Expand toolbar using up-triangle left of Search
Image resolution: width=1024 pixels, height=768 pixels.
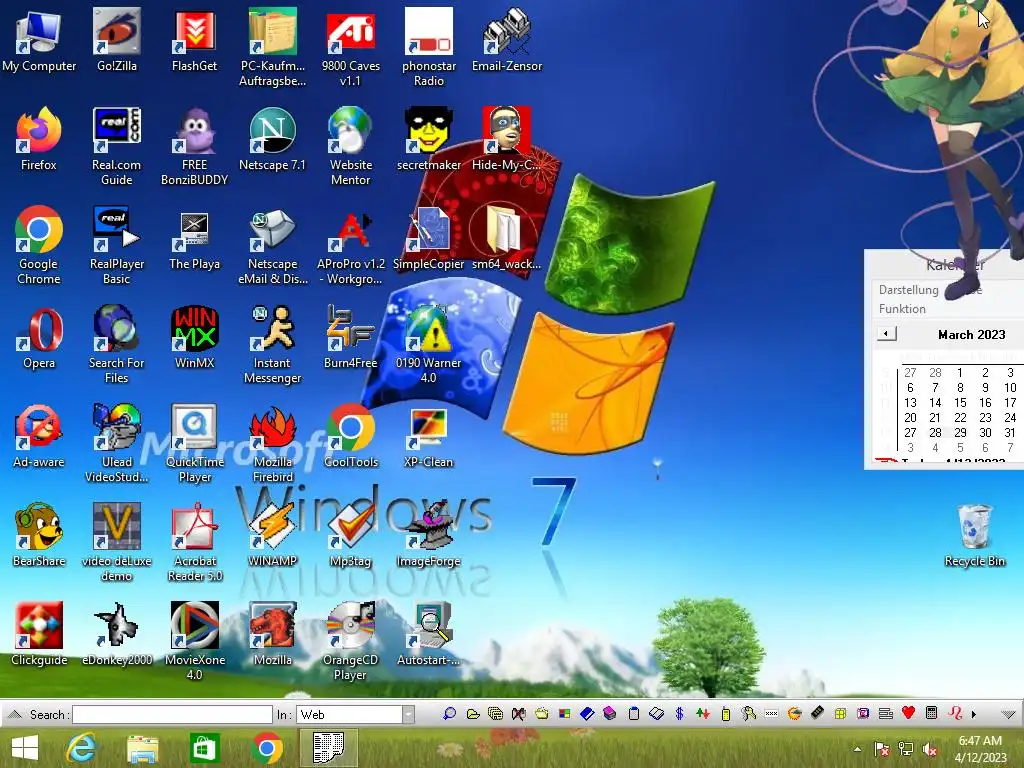14,714
